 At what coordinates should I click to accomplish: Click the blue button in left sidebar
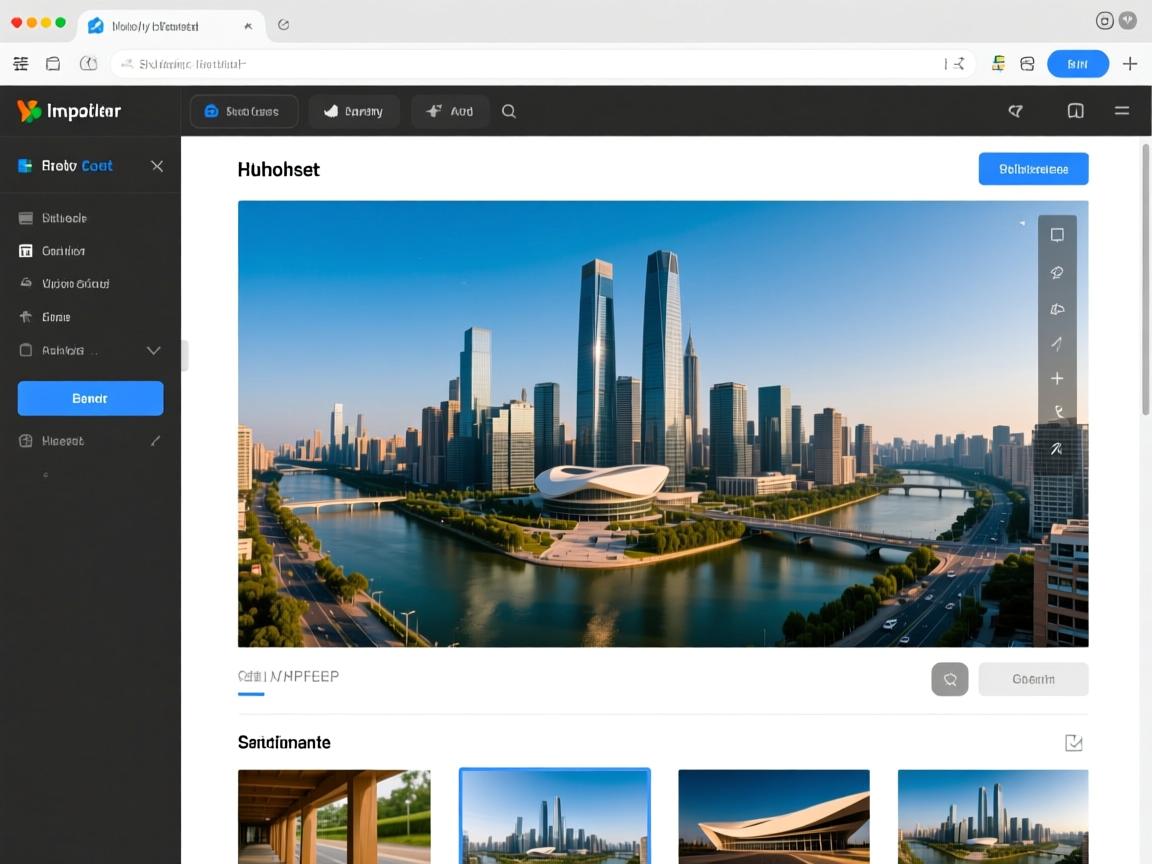(x=90, y=398)
